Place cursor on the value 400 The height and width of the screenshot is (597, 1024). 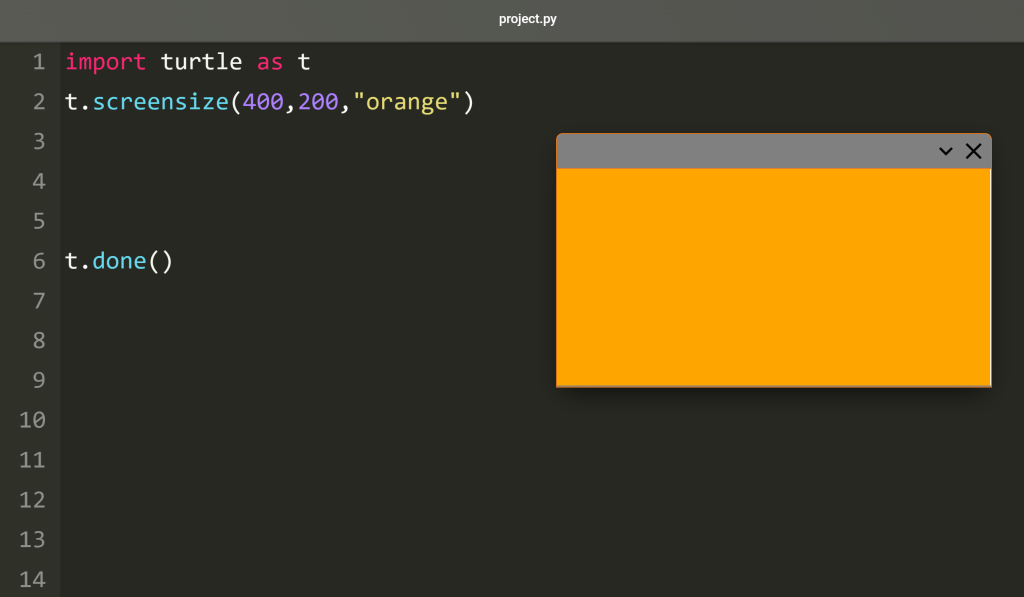point(263,102)
